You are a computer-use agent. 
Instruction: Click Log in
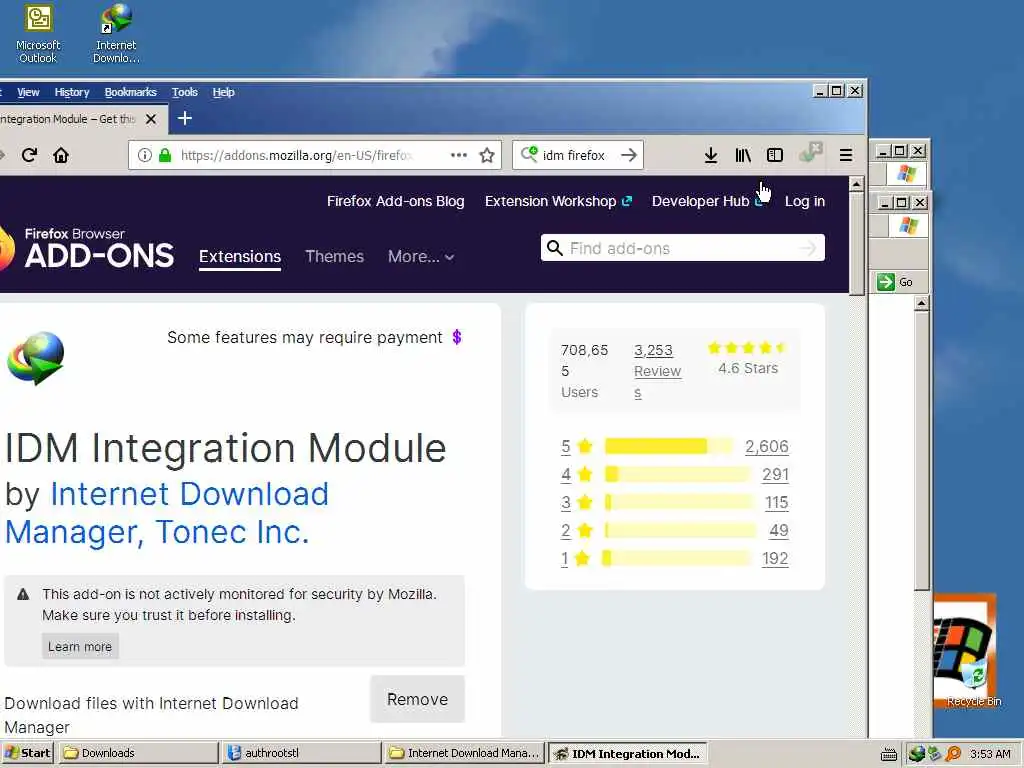(805, 201)
